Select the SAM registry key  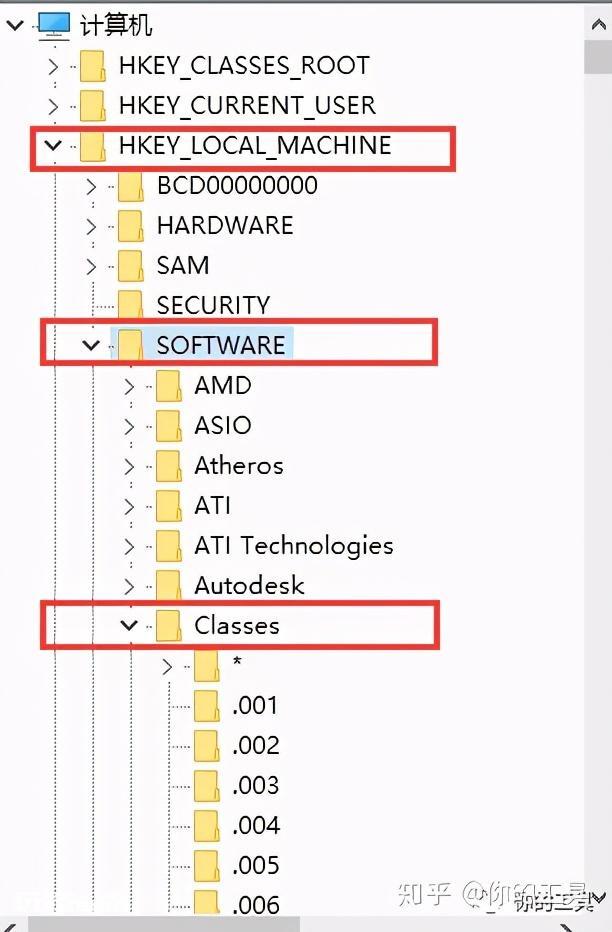183,265
